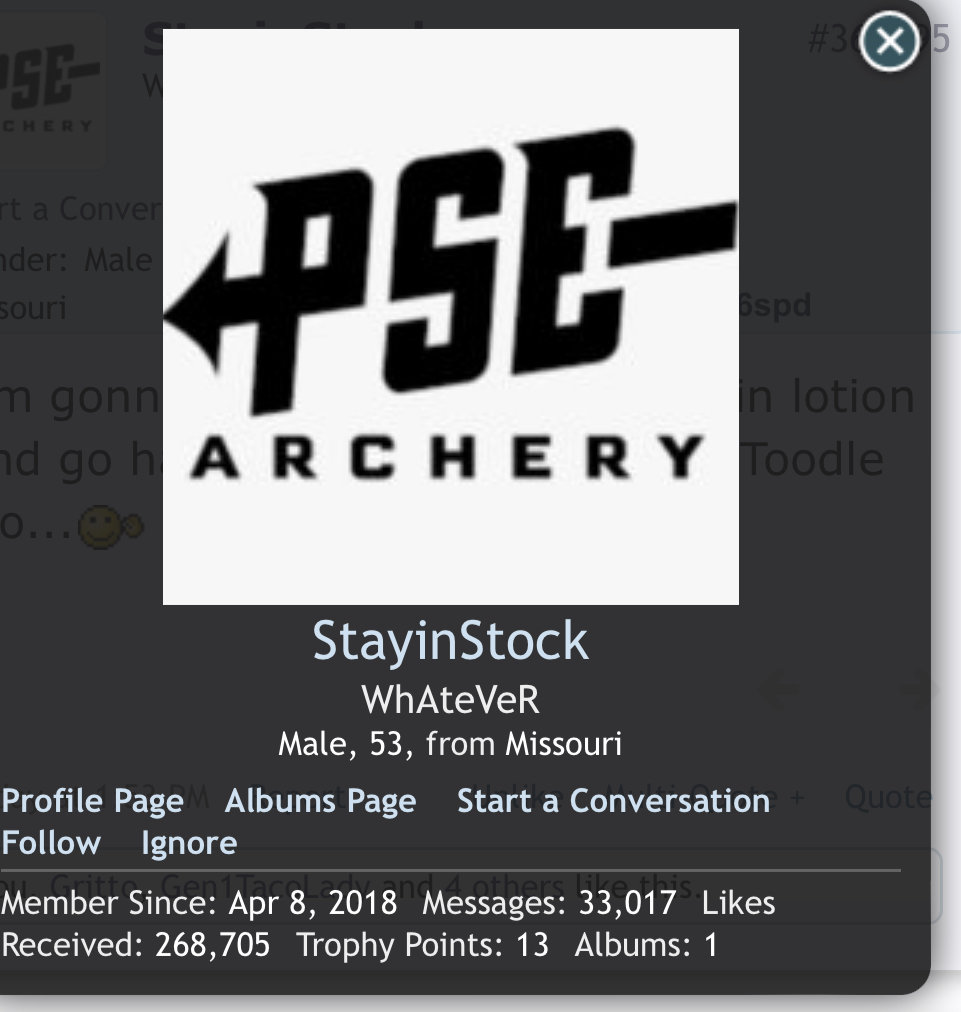Click the dimmed post number beside close icon

click(x=878, y=39)
